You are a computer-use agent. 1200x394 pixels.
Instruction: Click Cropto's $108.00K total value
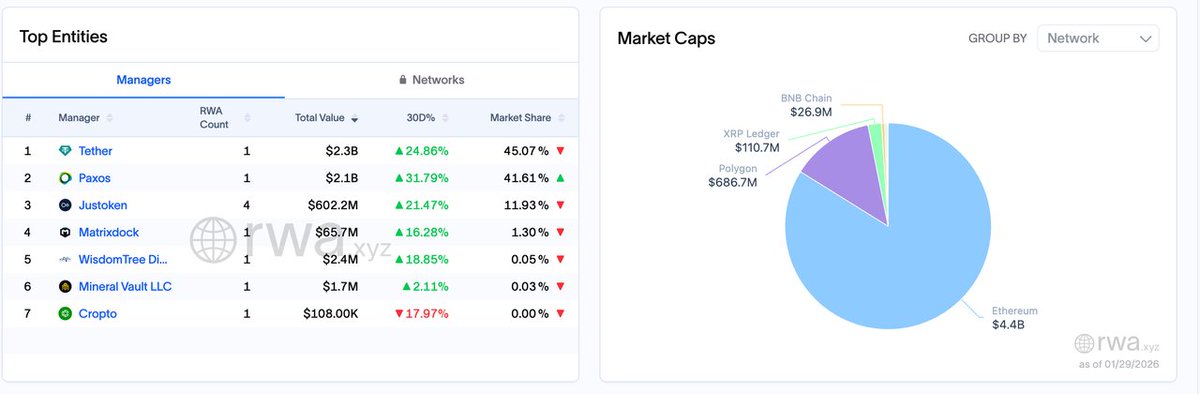click(x=331, y=313)
